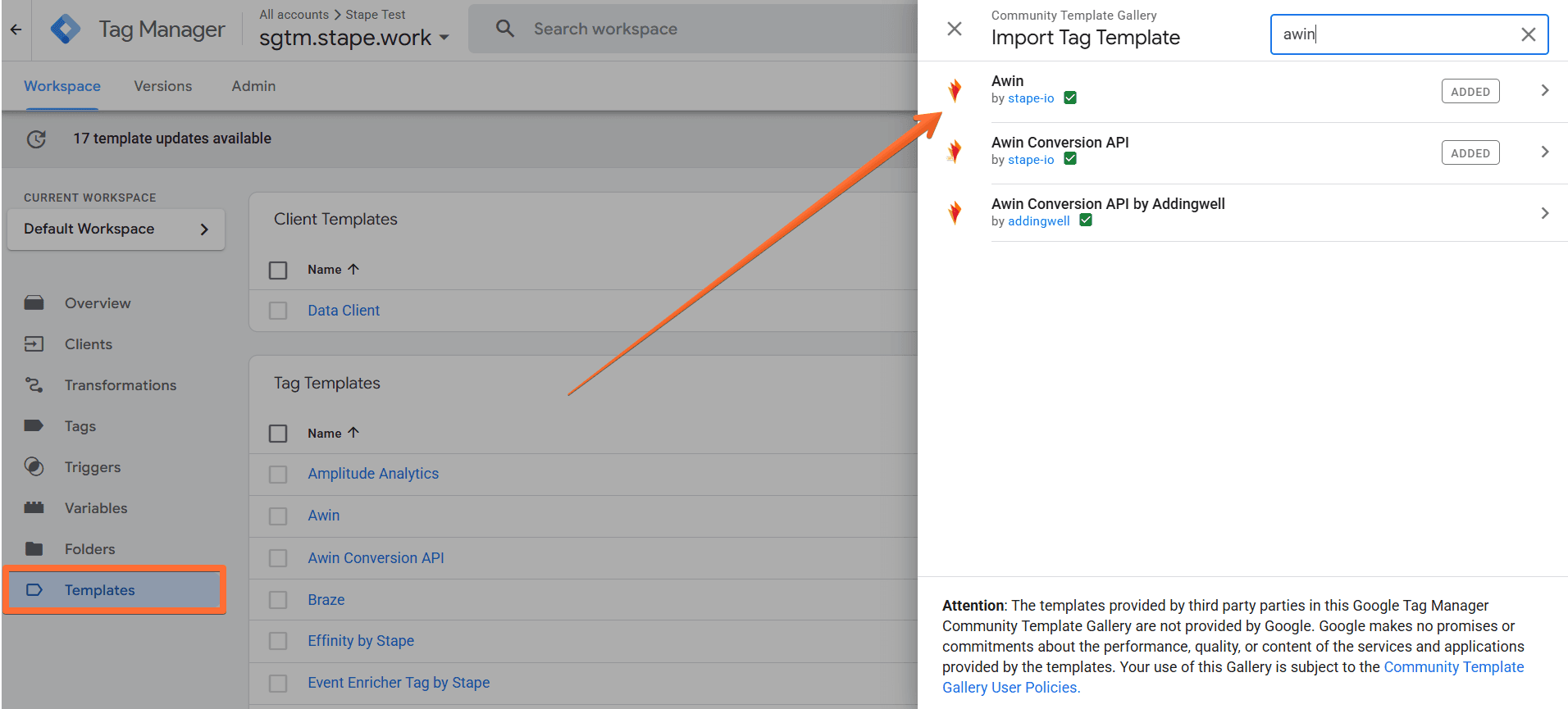The height and width of the screenshot is (709, 1568).
Task: Clear the awin search text
Action: pos(1529,34)
